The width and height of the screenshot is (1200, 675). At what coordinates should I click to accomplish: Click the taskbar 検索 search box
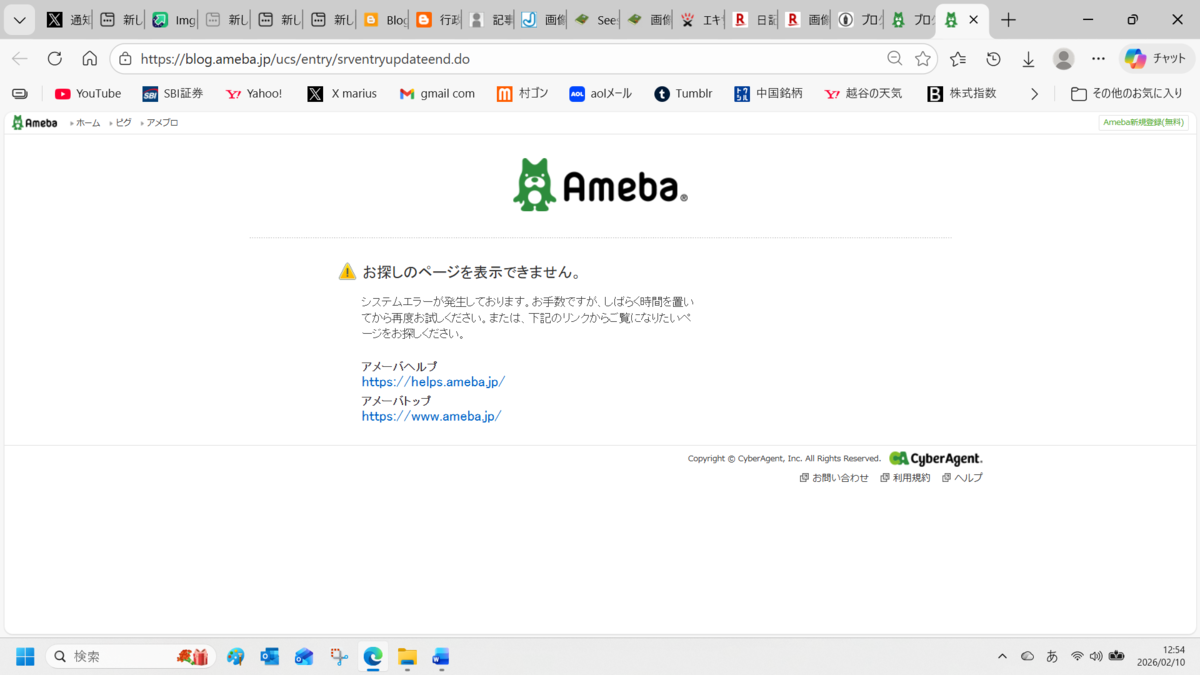point(130,656)
